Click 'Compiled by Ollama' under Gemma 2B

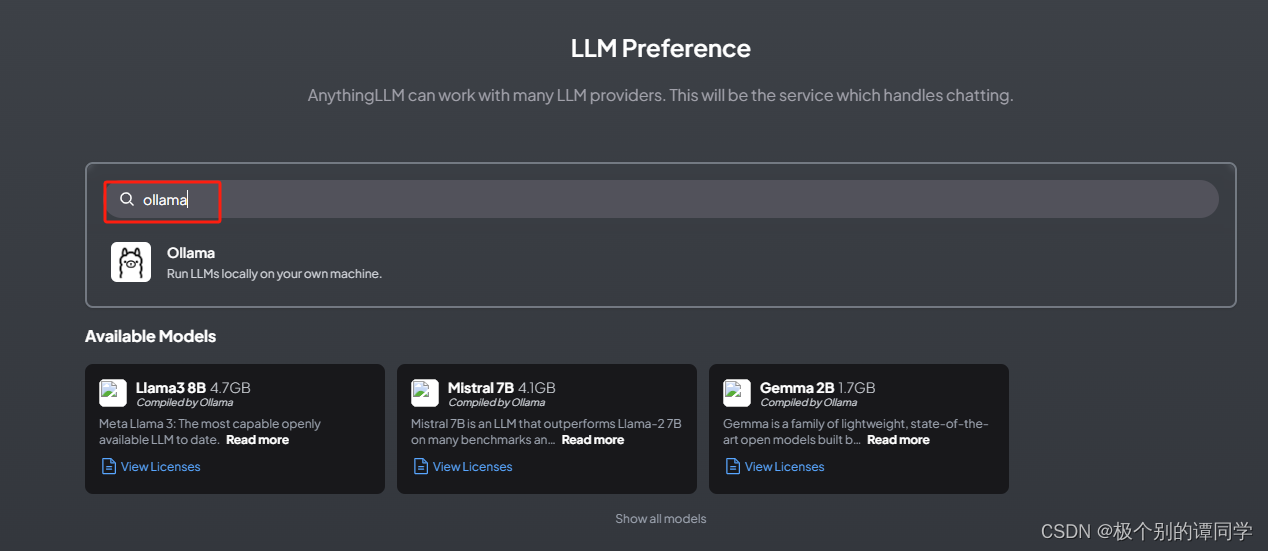pos(809,403)
